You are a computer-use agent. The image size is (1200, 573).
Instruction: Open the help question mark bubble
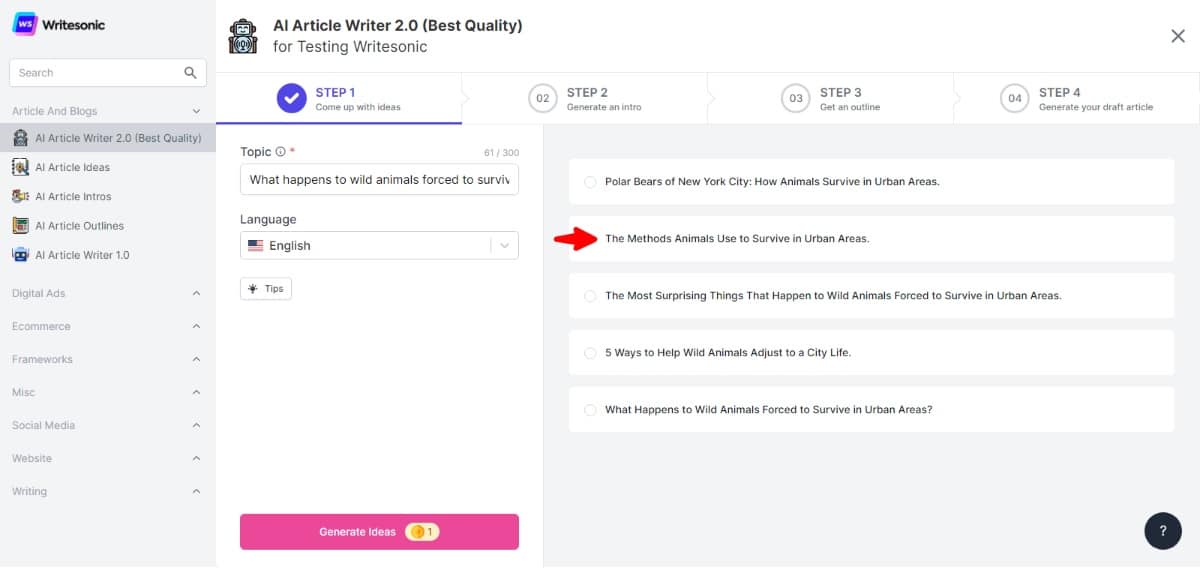(x=1162, y=531)
